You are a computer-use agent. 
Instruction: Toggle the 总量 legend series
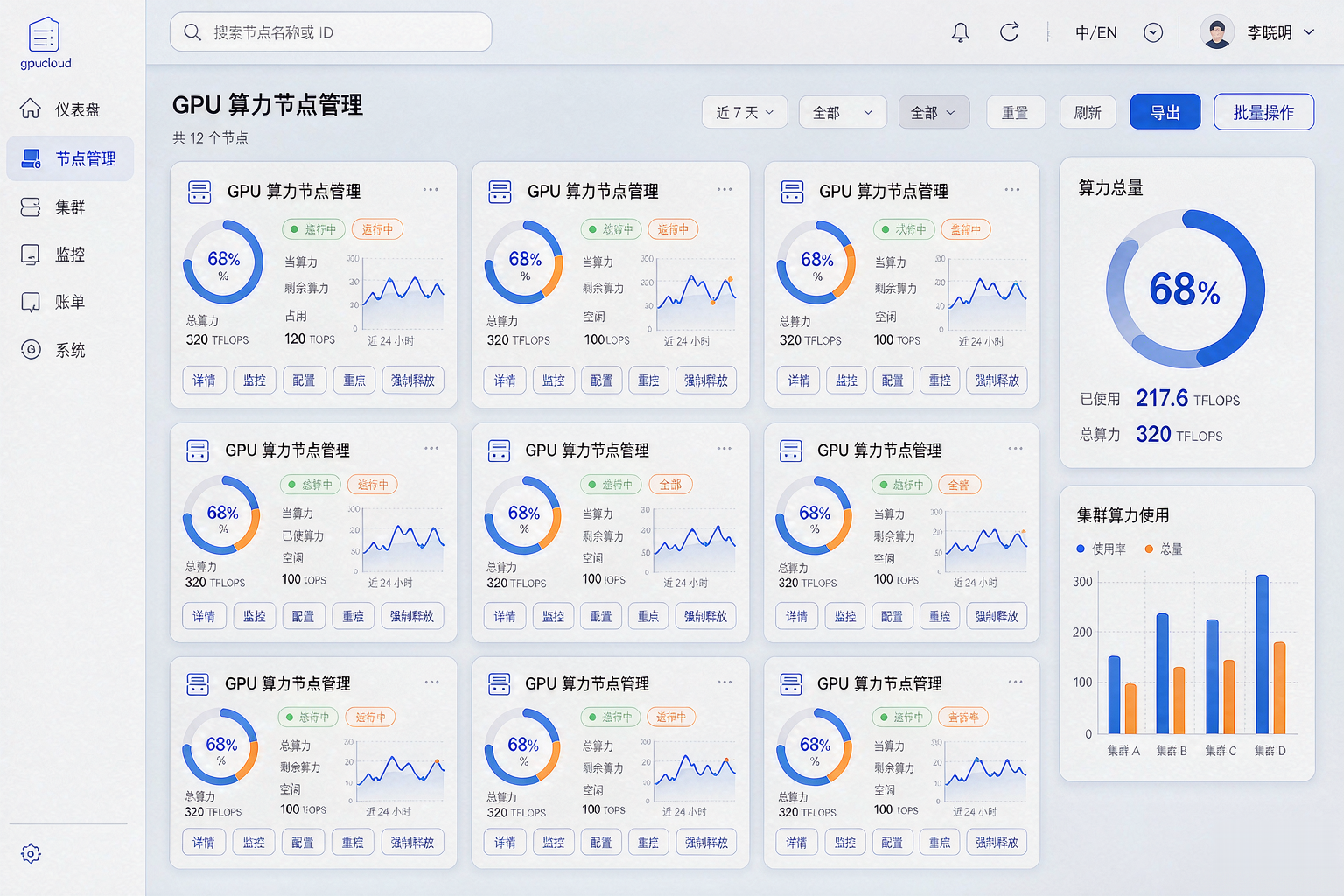pyautogui.click(x=1164, y=549)
